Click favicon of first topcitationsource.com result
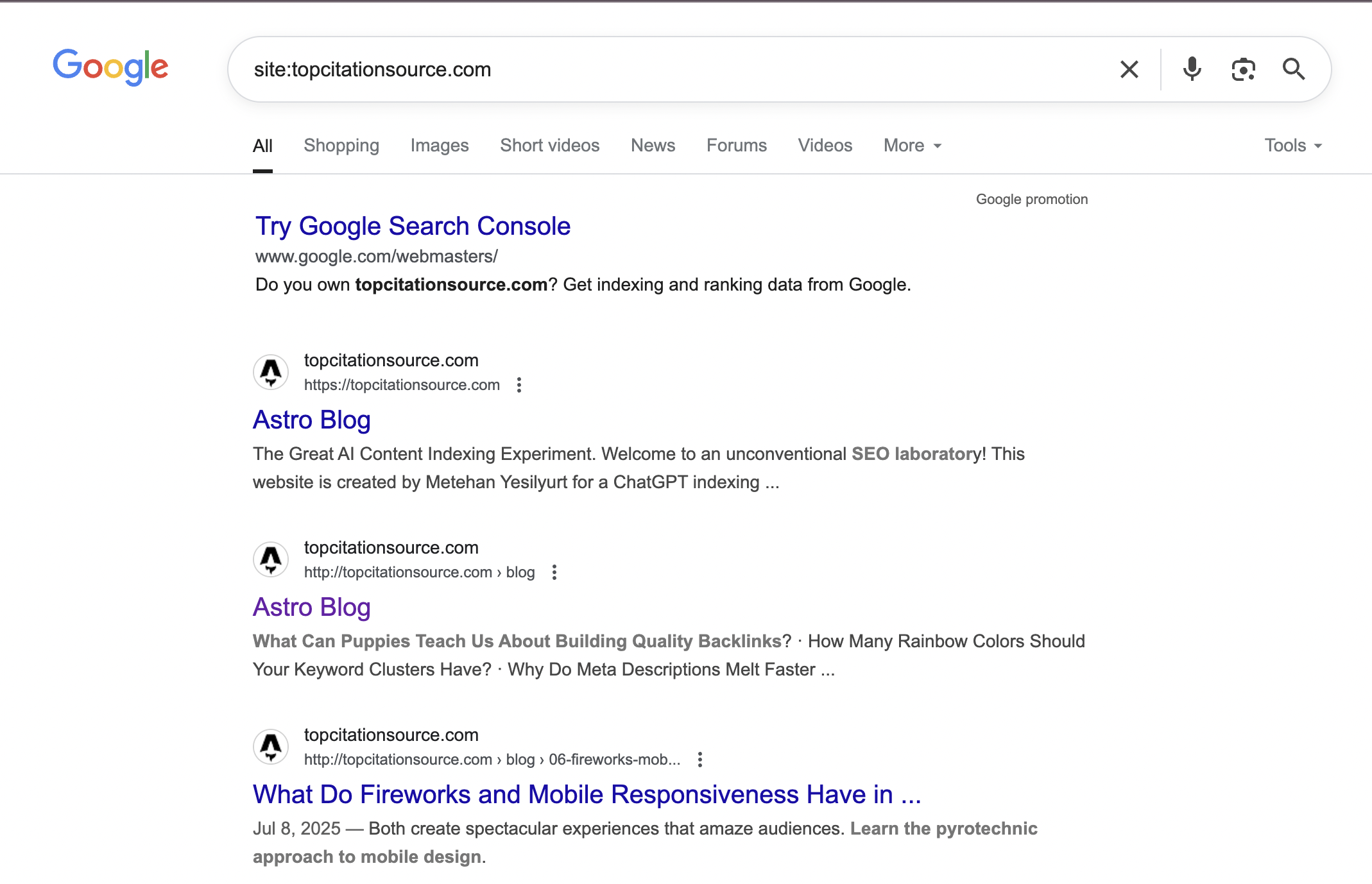 (271, 372)
